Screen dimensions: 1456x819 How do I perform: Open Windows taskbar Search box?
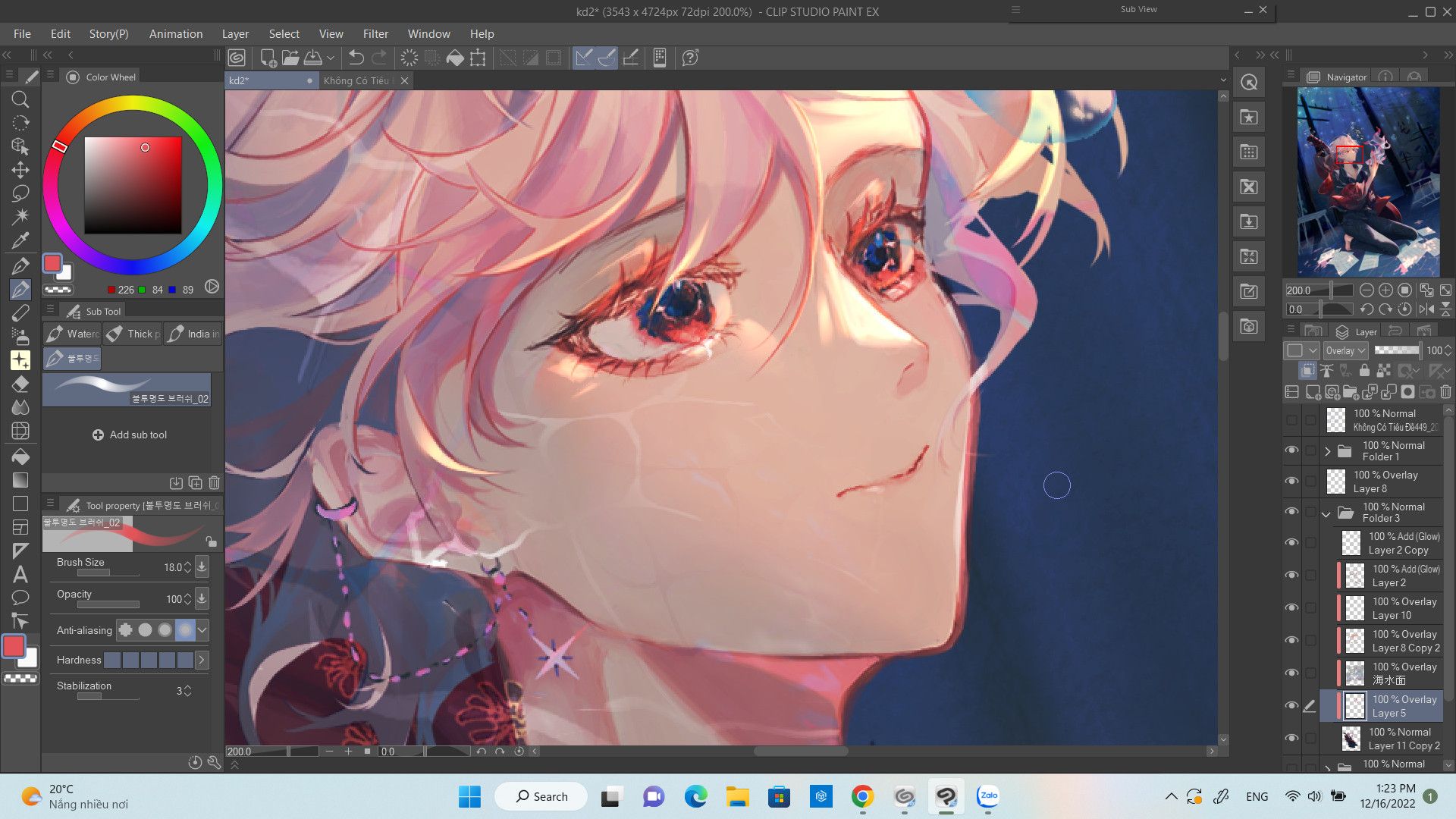coord(541,796)
